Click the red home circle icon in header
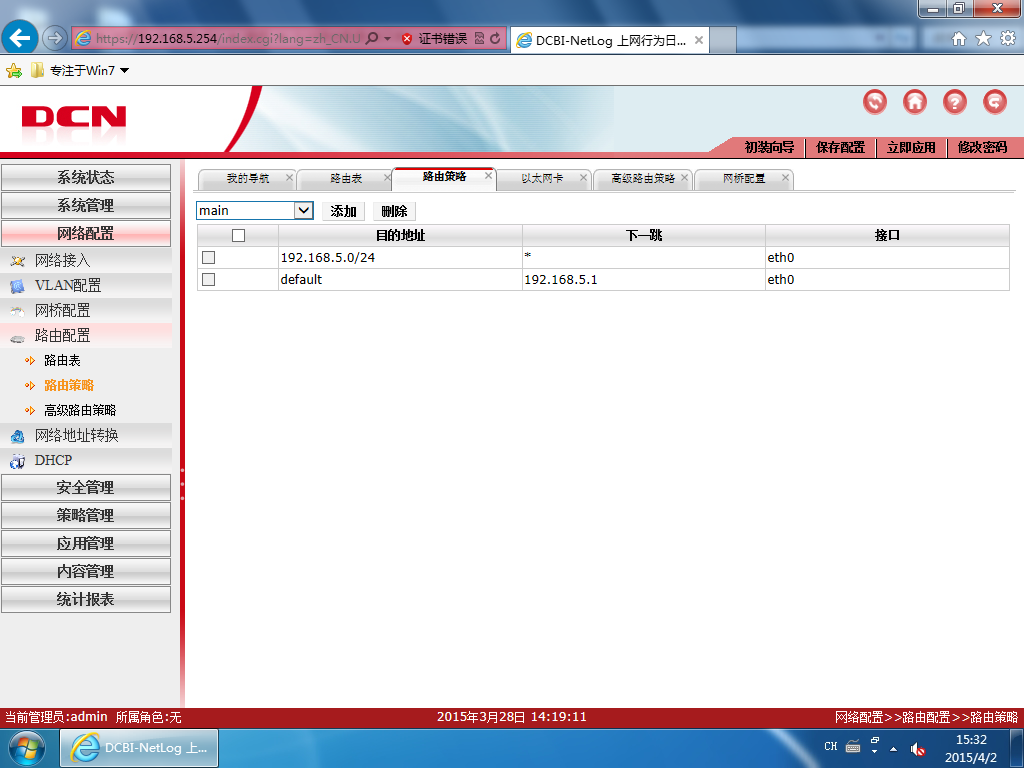The height and width of the screenshot is (768, 1024). coord(914,102)
